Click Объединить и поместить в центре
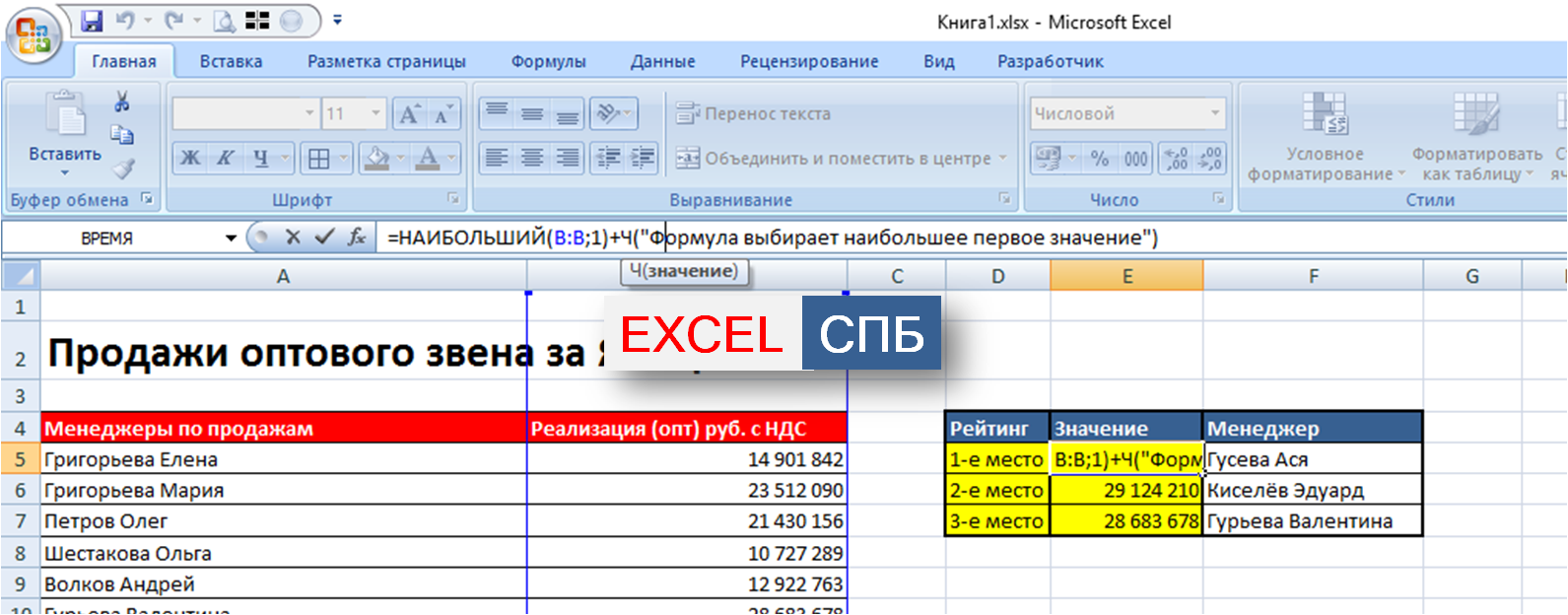The height and width of the screenshot is (615, 1568). pyautogui.click(x=844, y=158)
